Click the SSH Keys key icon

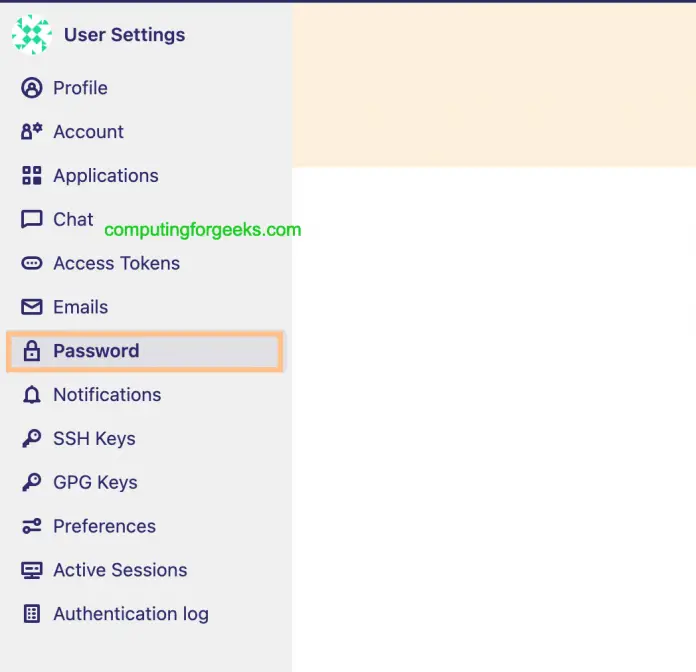(x=32, y=439)
